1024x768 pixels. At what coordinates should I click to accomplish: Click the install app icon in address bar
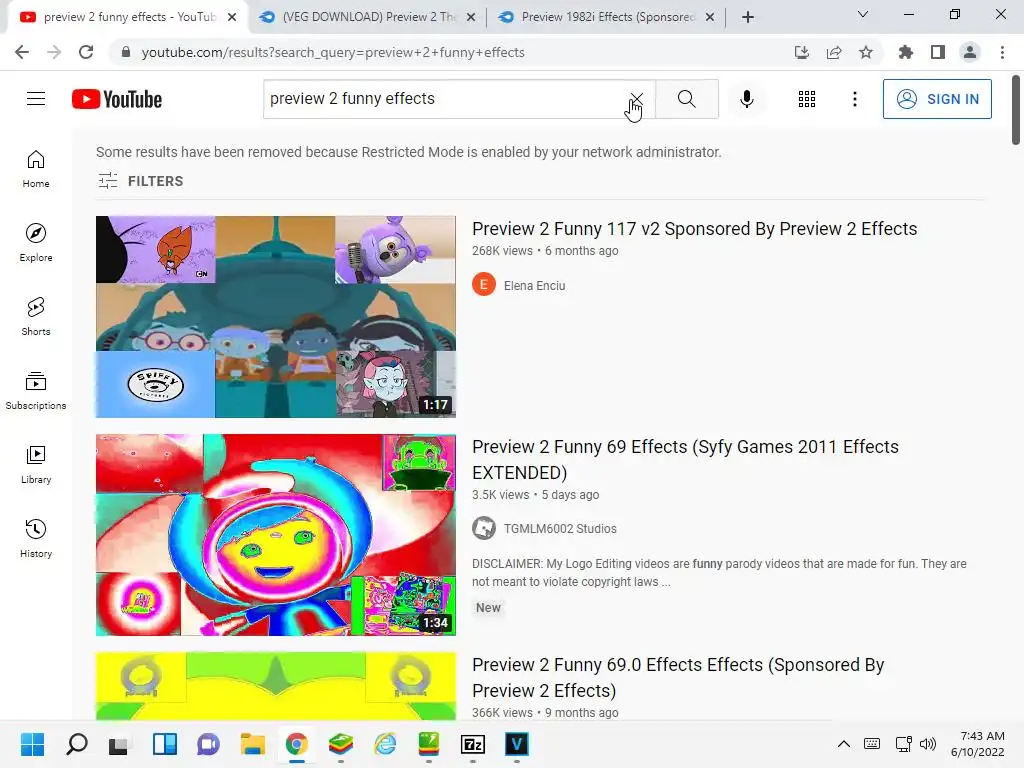(x=801, y=52)
